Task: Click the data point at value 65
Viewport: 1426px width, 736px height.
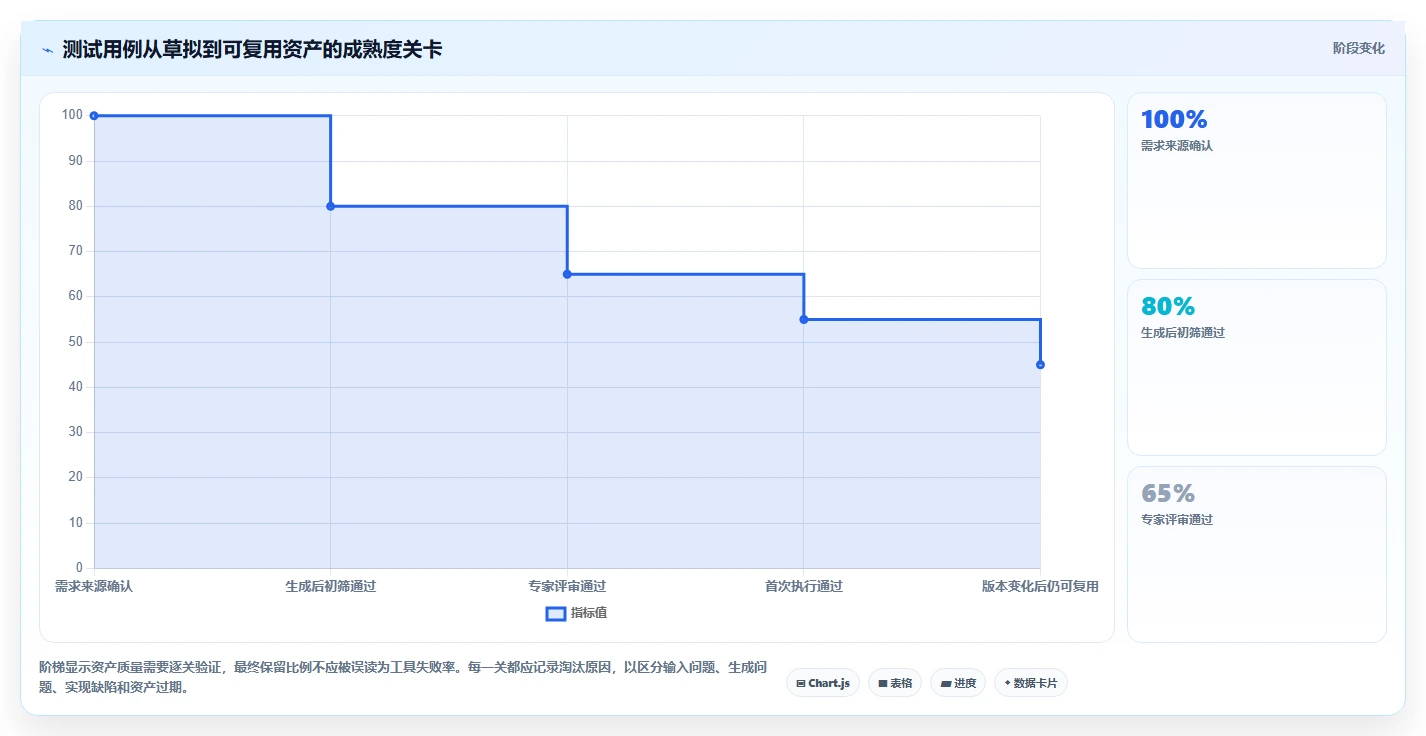Action: (567, 274)
